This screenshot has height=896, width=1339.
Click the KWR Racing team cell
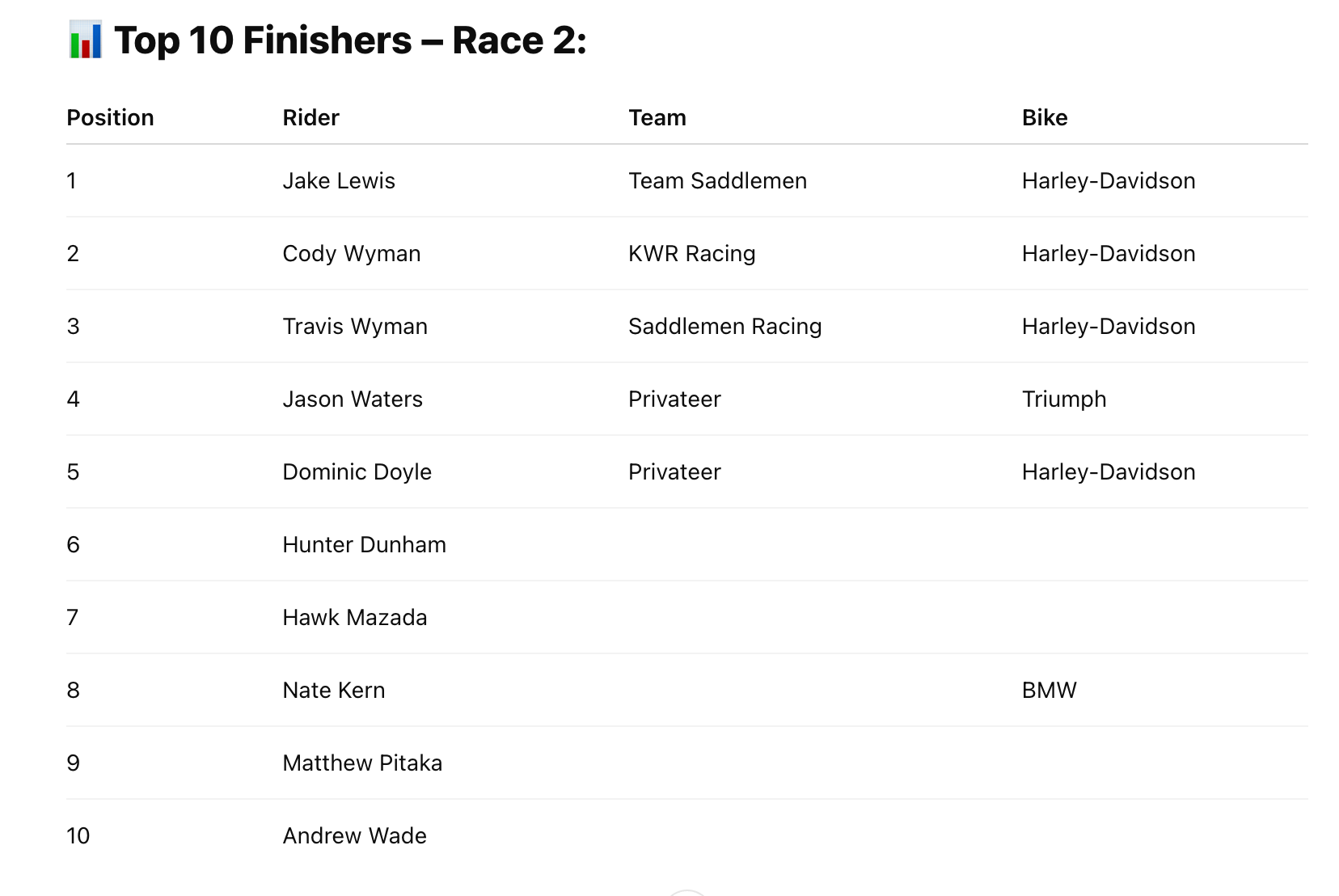(692, 254)
